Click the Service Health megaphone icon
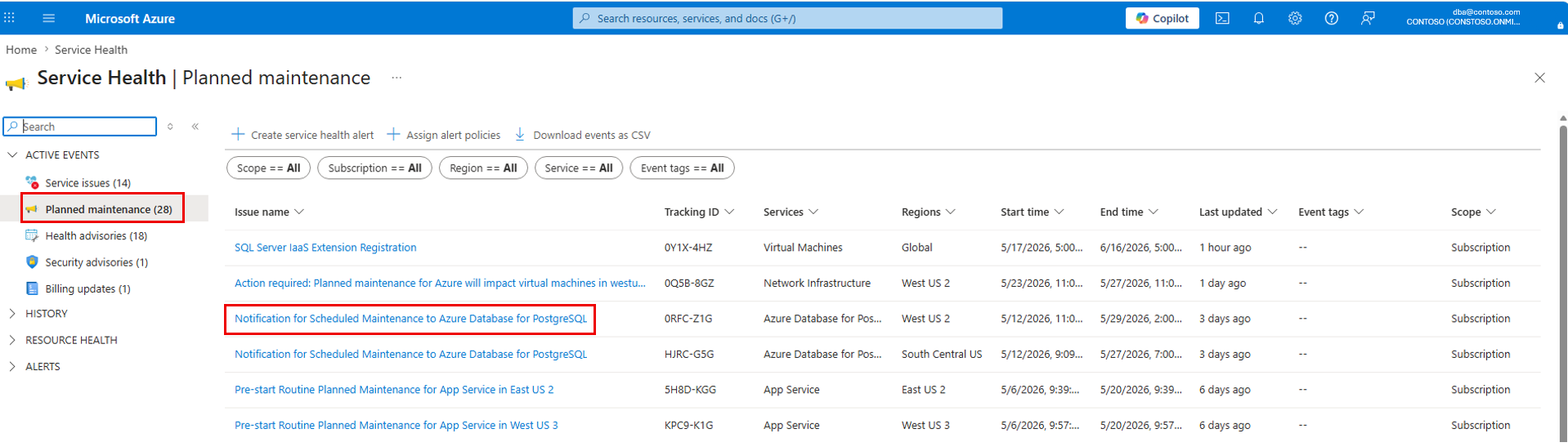Screen dimensions: 1568x447 click(x=16, y=83)
